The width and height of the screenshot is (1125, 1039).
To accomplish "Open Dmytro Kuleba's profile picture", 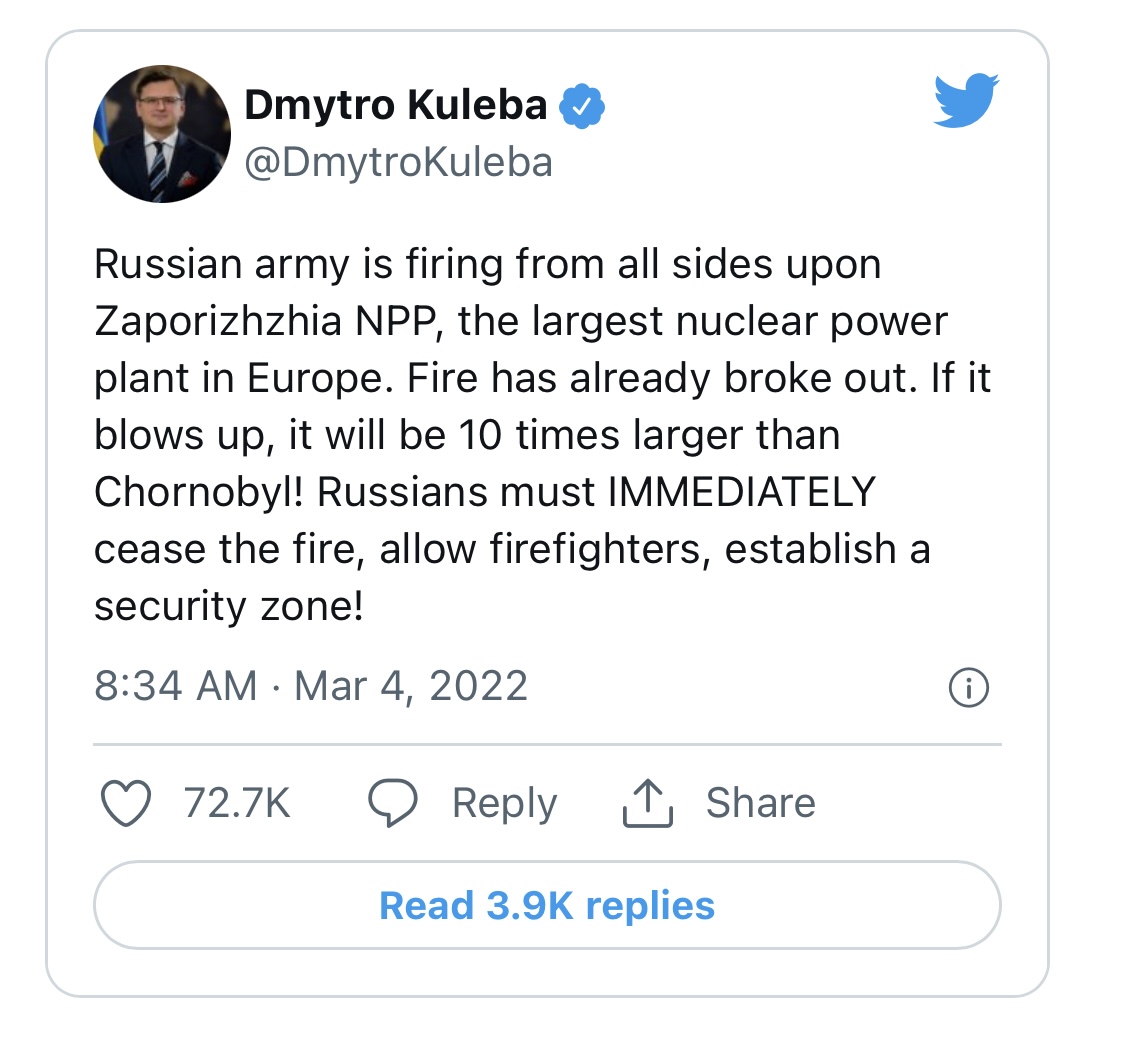I will 162,135.
